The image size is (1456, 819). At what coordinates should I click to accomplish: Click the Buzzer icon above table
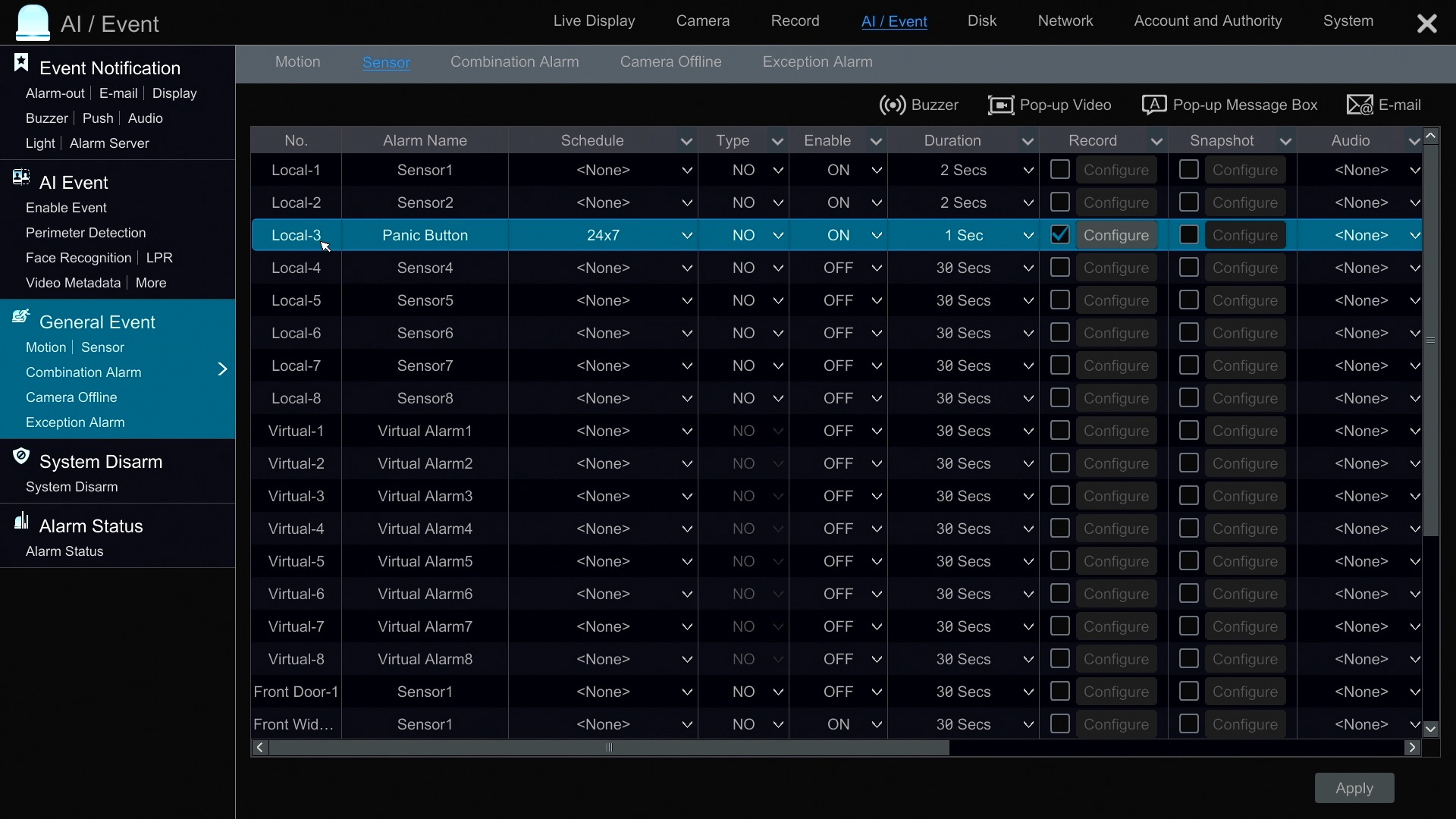pos(893,105)
